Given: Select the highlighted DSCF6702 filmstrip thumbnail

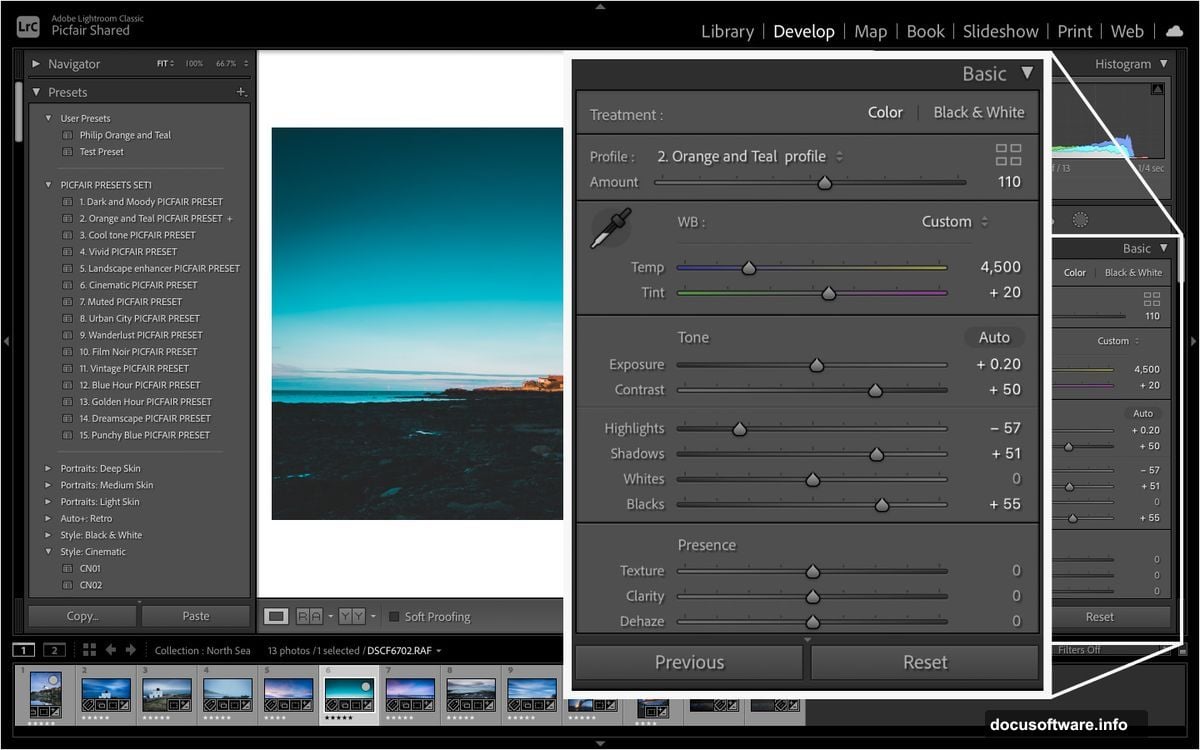Looking at the screenshot, I should pyautogui.click(x=348, y=693).
